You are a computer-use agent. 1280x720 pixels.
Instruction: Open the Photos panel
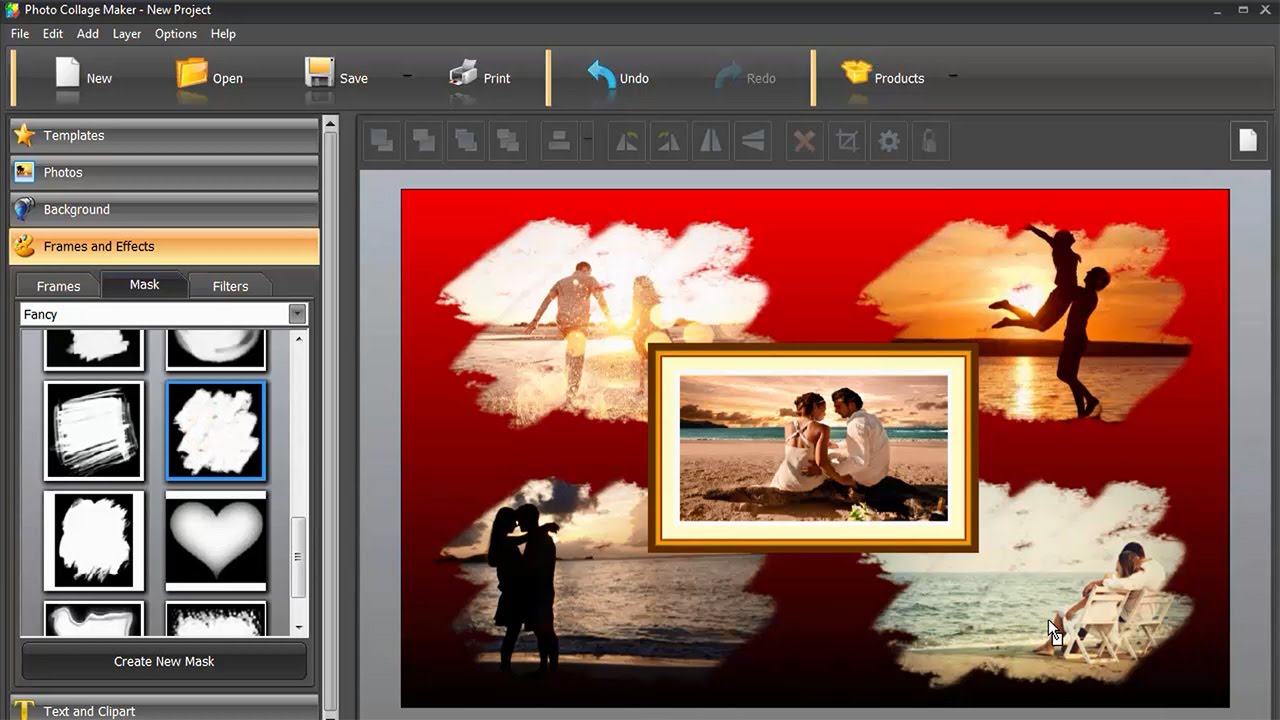point(63,172)
